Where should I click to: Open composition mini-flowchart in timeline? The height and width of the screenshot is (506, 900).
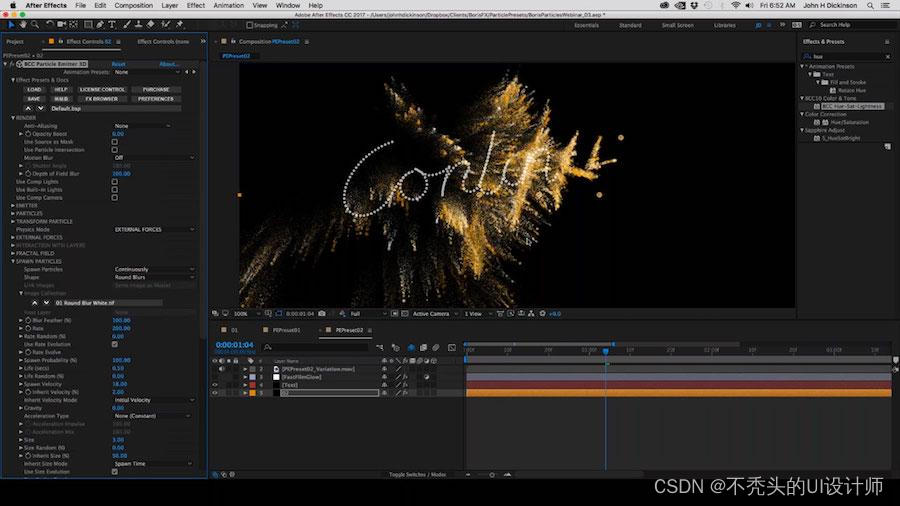point(379,347)
